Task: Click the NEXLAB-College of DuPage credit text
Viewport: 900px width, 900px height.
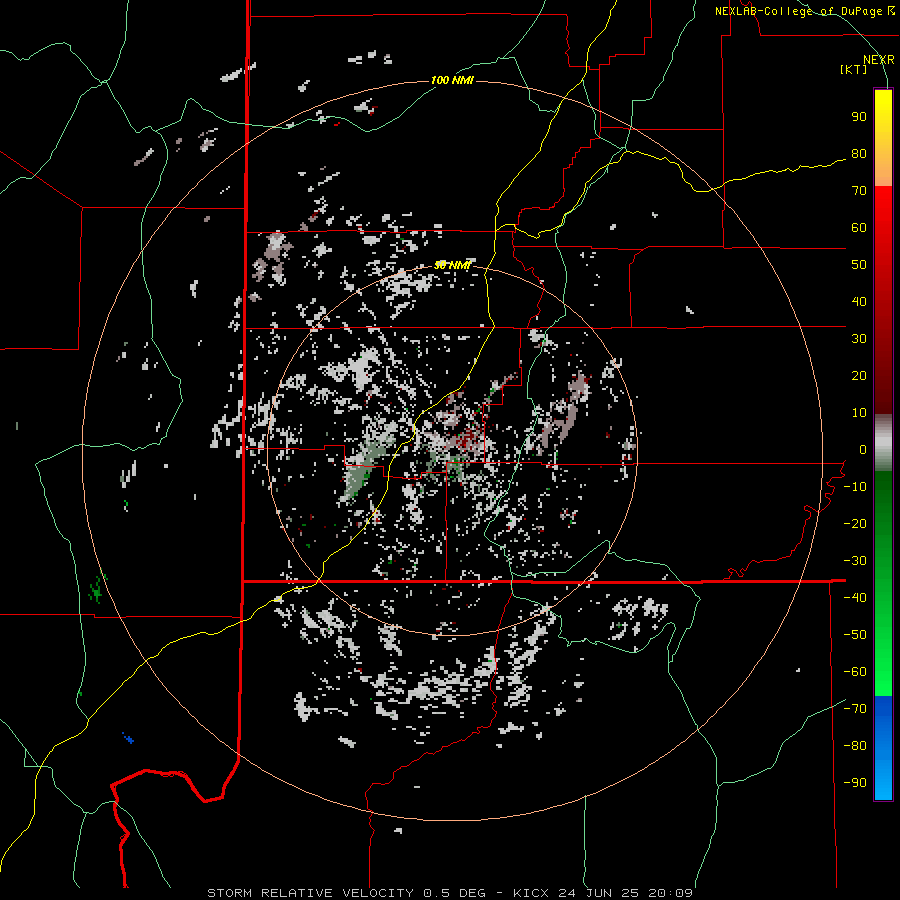Action: click(x=805, y=11)
